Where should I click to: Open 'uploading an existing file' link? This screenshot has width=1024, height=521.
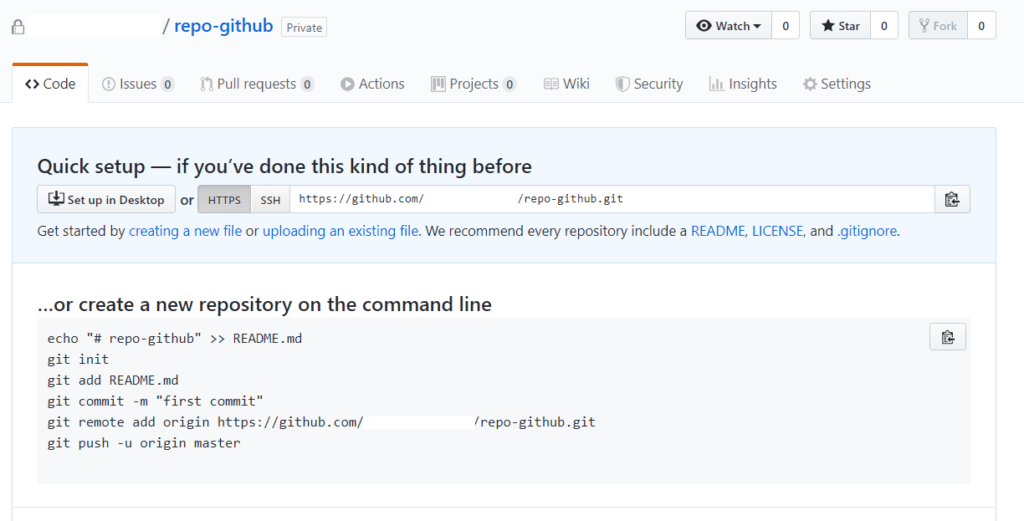(340, 231)
